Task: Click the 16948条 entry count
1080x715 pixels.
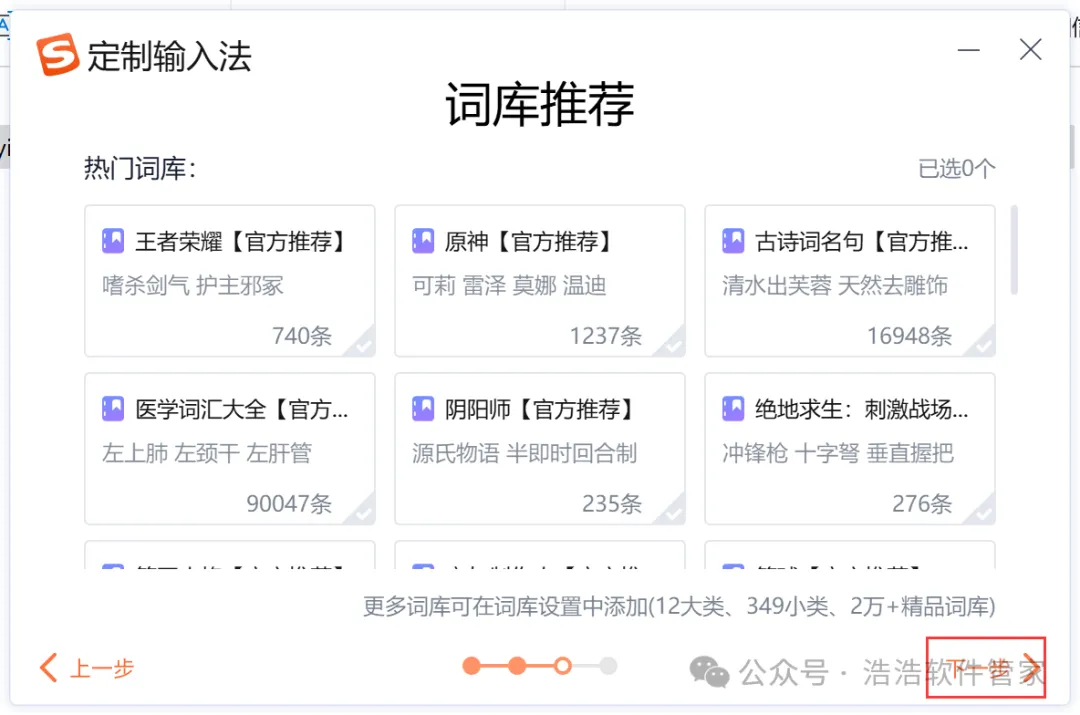Action: (x=909, y=335)
